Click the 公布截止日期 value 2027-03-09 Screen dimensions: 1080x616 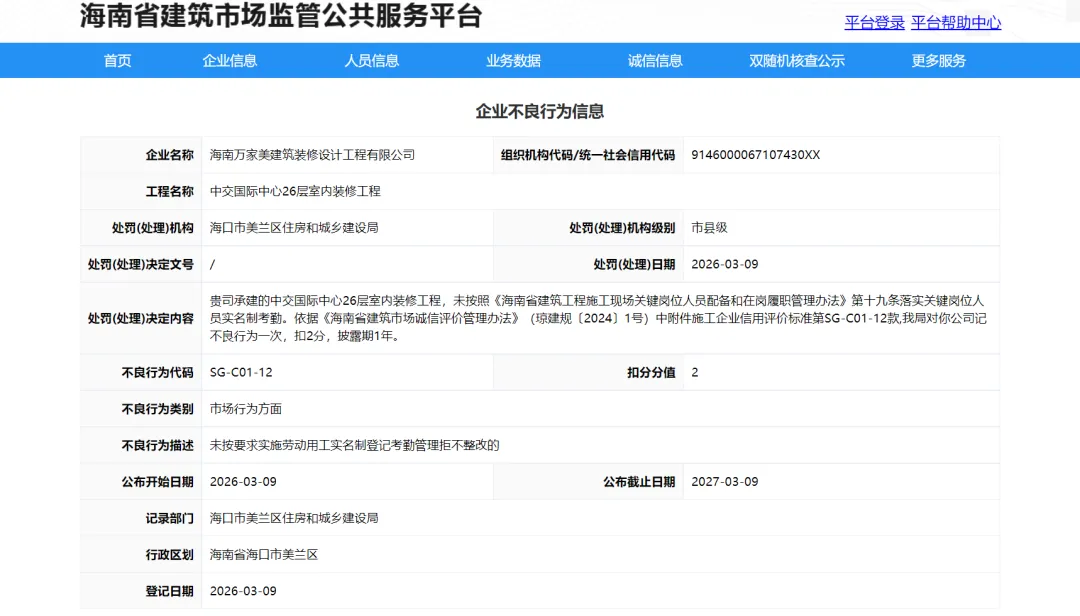coord(725,482)
